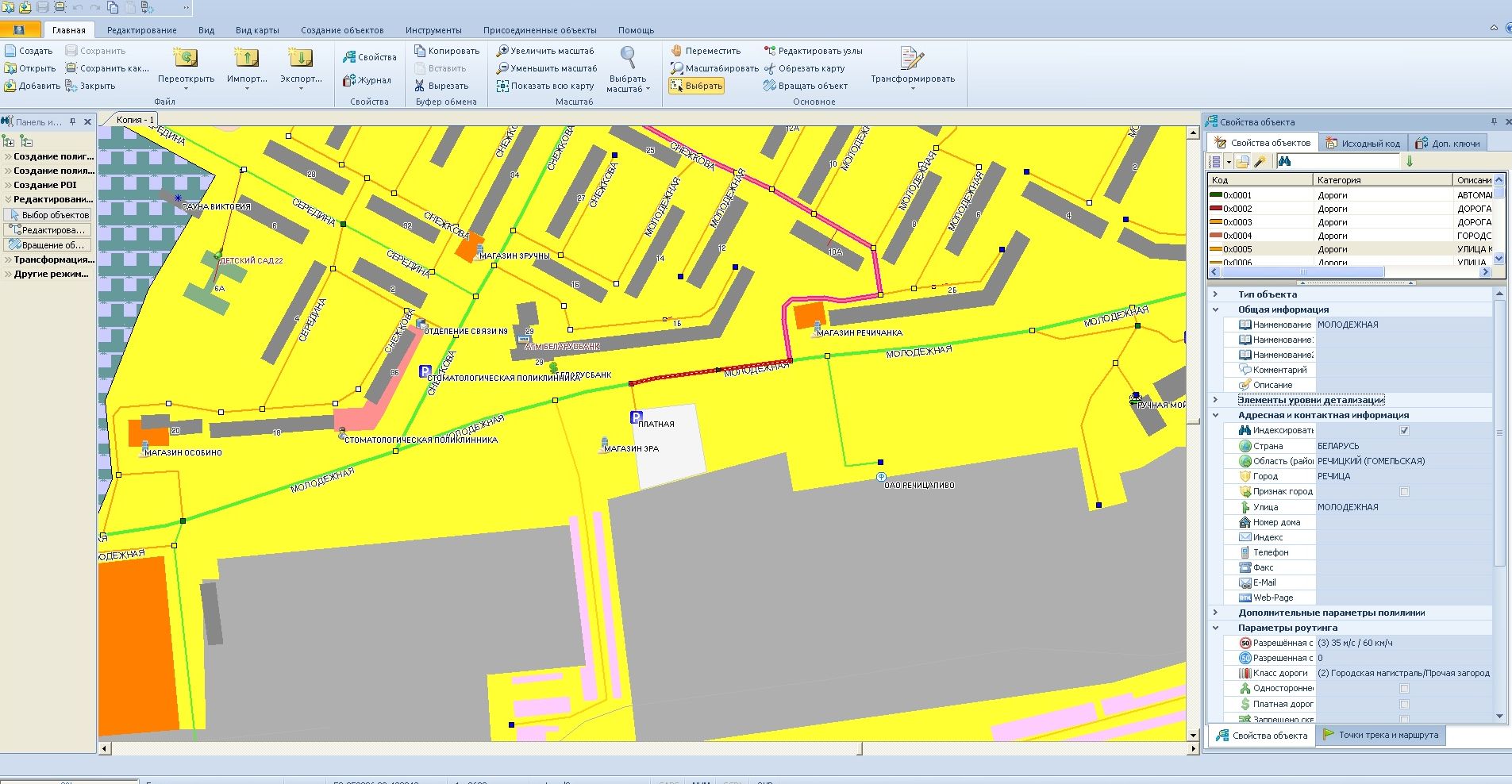Toggle the Признак города checkbox

(x=1404, y=492)
